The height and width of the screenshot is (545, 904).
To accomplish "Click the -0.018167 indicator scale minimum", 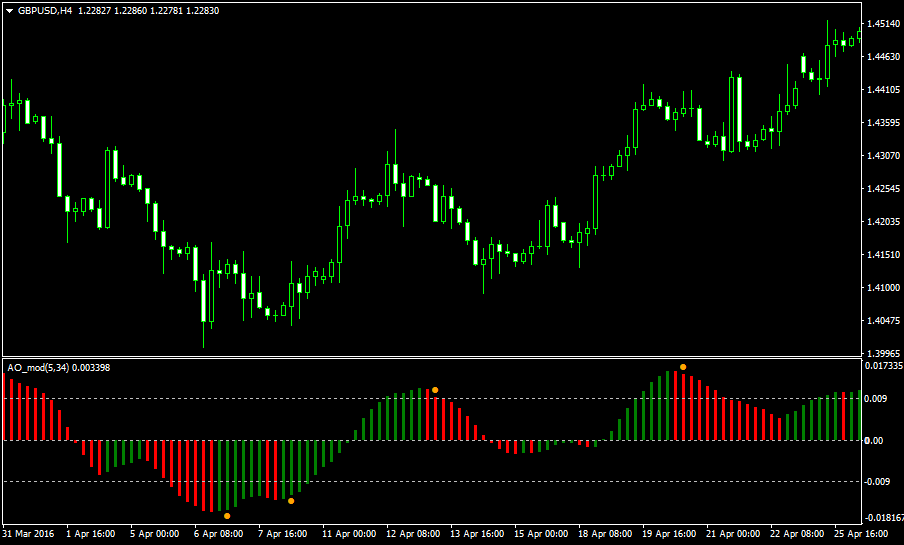I will point(884,518).
